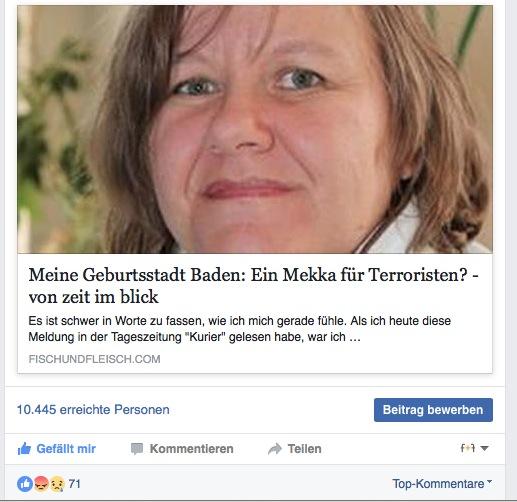Click the Teilen share arrow icon
The image size is (517, 502).
[x=275, y=449]
